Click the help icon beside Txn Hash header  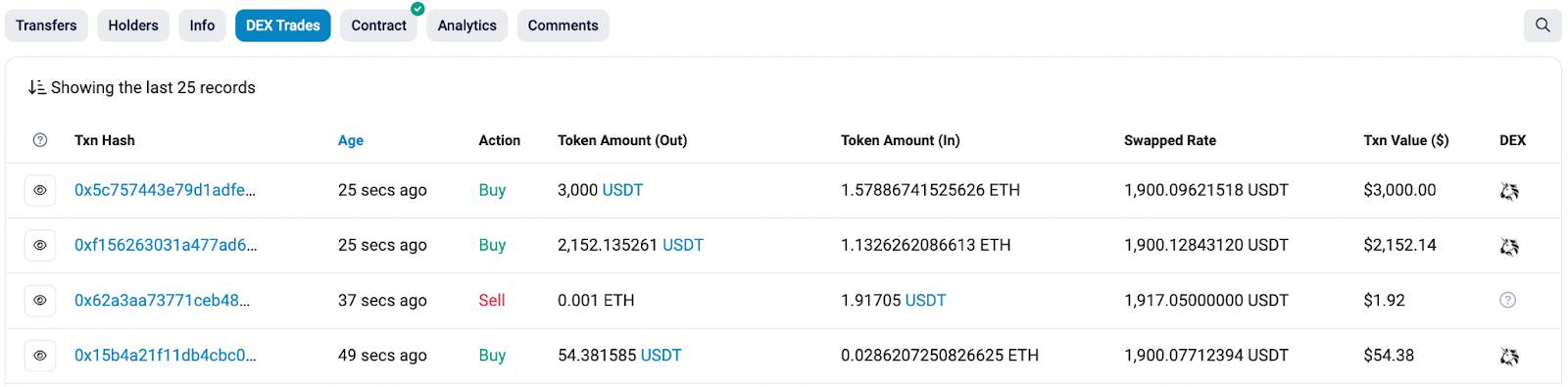tap(40, 140)
